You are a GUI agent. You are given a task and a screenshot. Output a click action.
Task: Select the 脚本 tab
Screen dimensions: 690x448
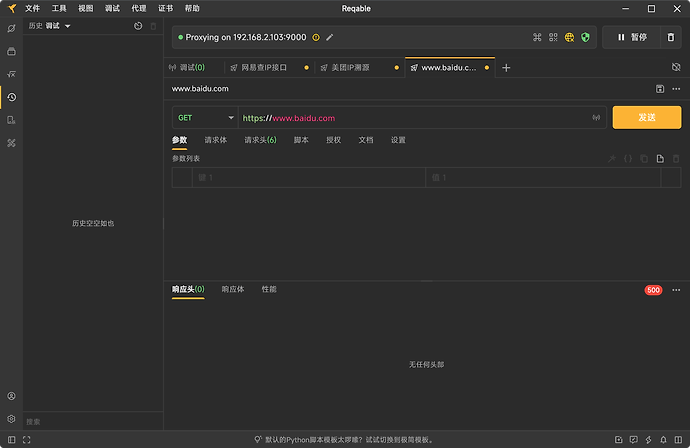(x=301, y=140)
